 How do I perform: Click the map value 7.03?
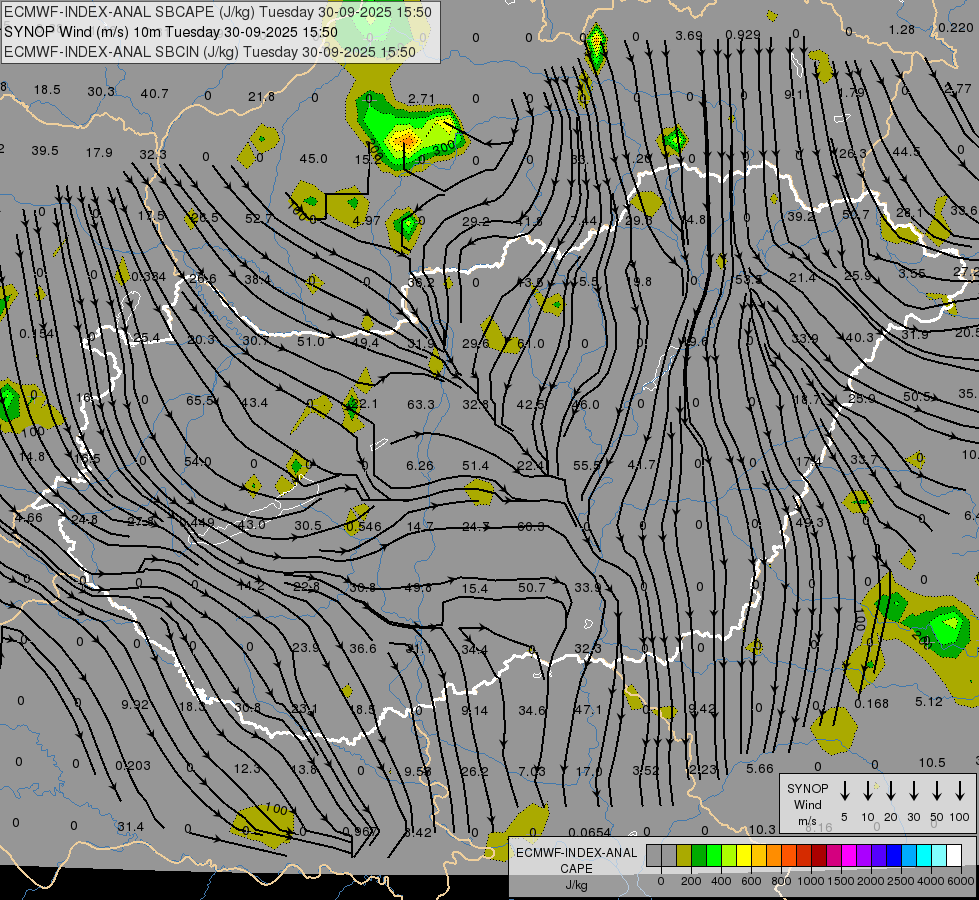(x=532, y=772)
